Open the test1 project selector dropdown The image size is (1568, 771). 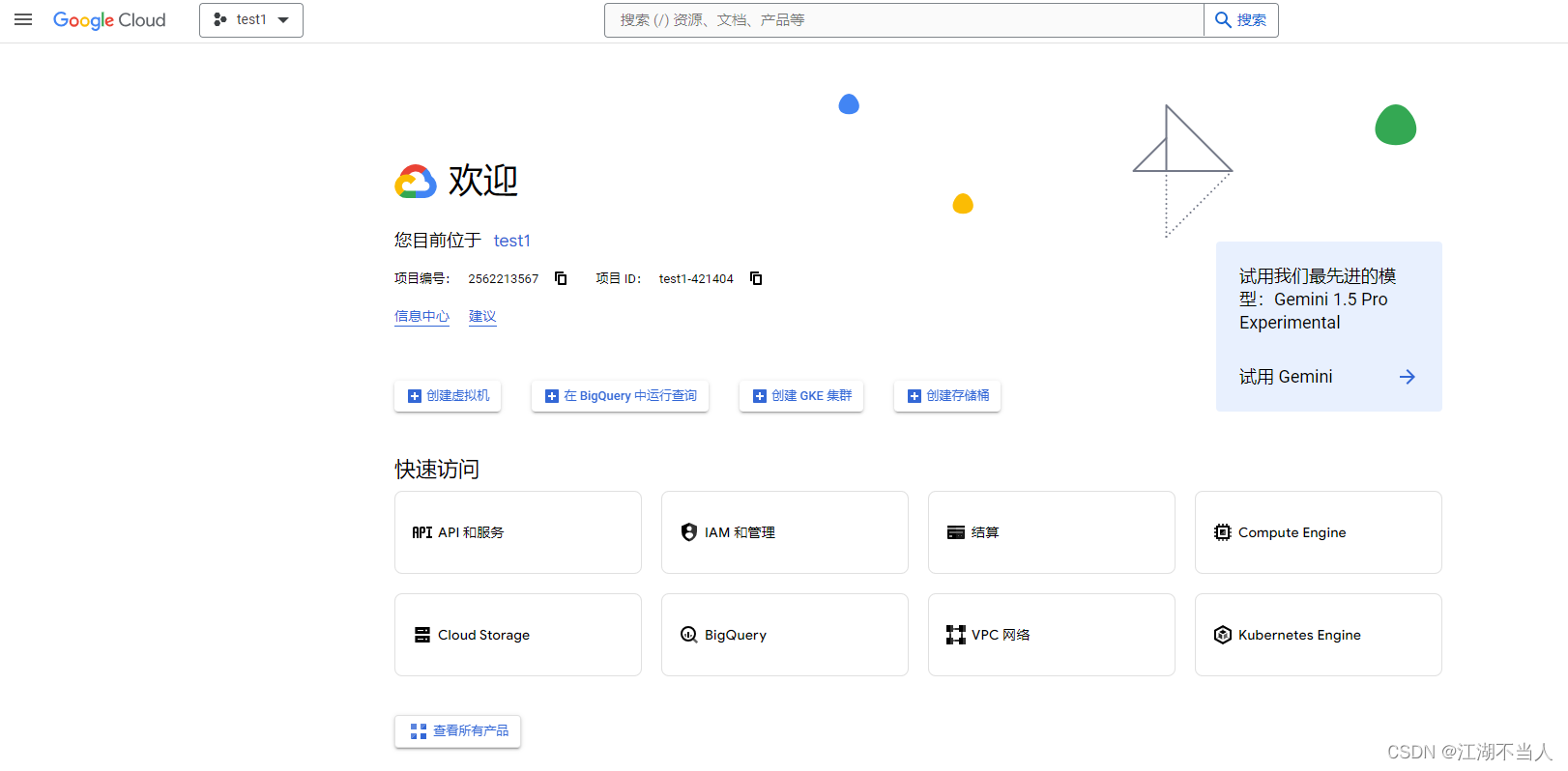click(251, 20)
